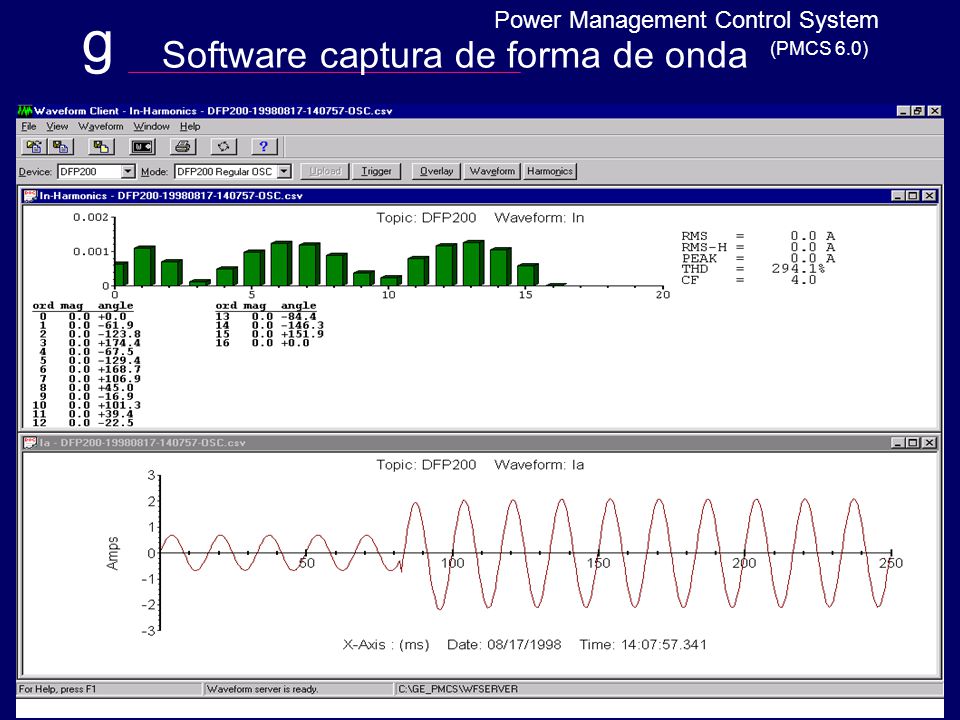Image resolution: width=960 pixels, height=720 pixels.
Task: Click the In-Harmonics child window title icon
Action: click(30, 196)
